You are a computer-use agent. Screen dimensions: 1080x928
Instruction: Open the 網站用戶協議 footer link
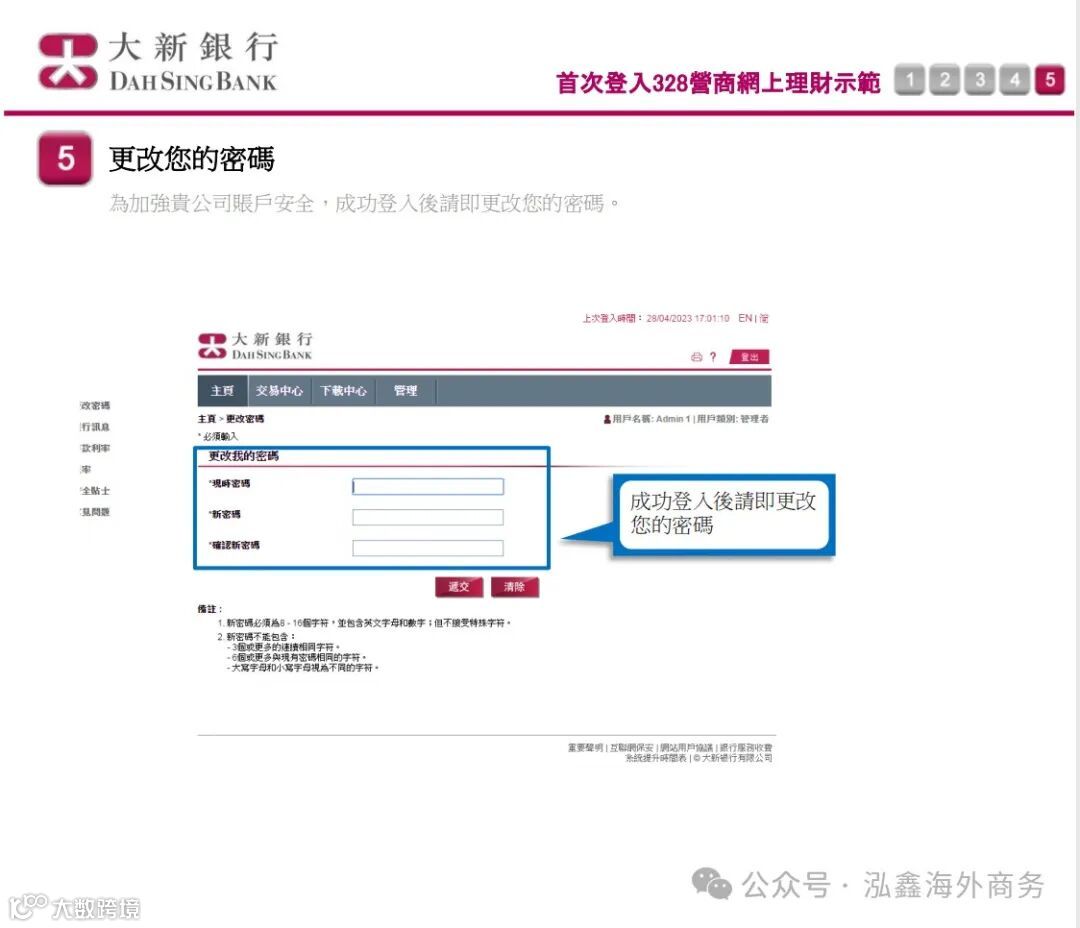click(686, 747)
